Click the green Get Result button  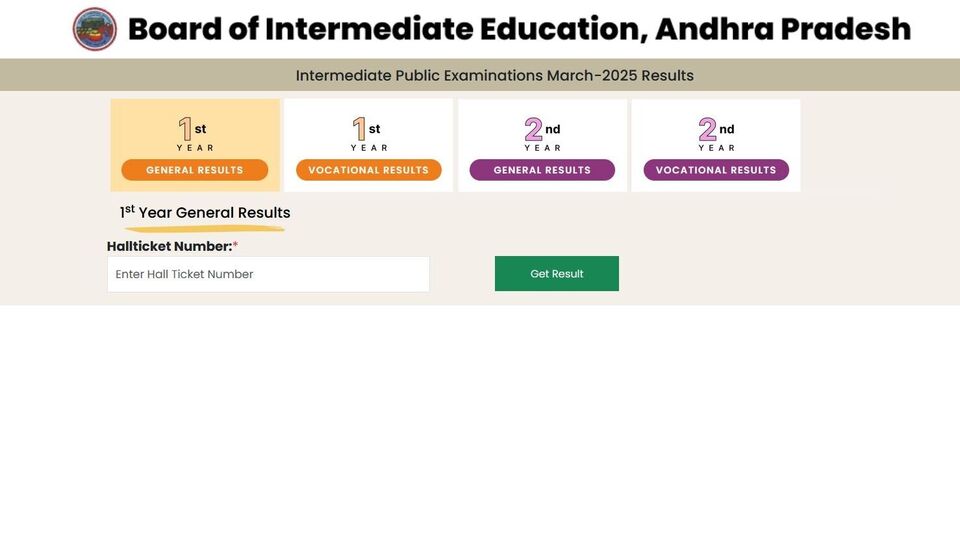(557, 274)
